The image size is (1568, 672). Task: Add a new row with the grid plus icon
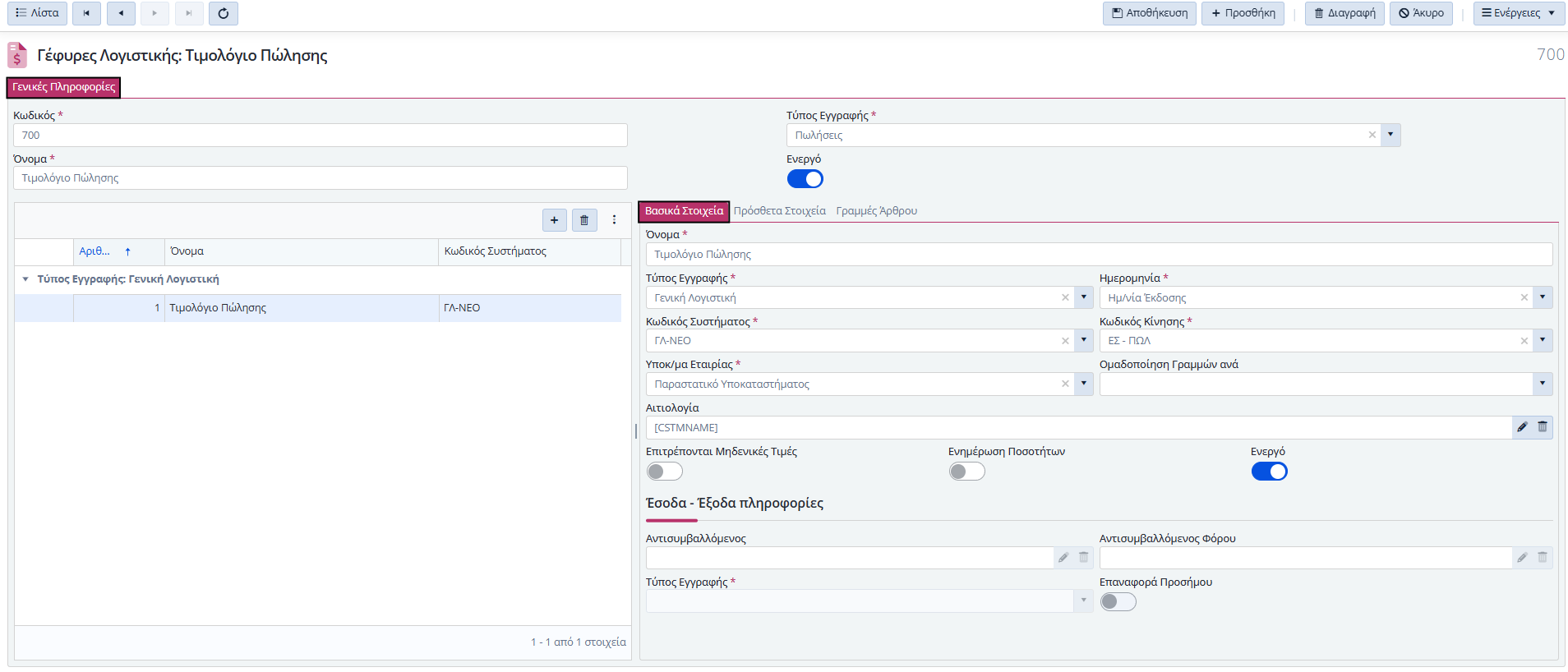click(x=554, y=220)
